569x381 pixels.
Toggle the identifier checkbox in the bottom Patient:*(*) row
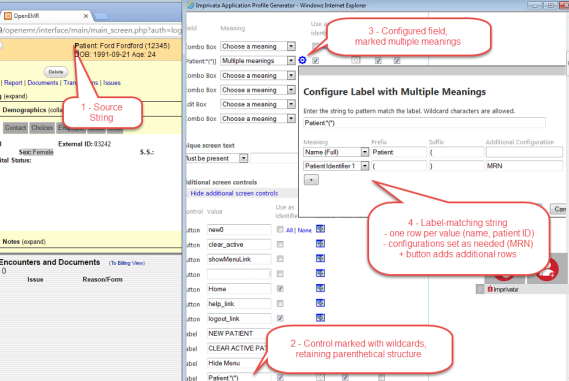pos(280,378)
